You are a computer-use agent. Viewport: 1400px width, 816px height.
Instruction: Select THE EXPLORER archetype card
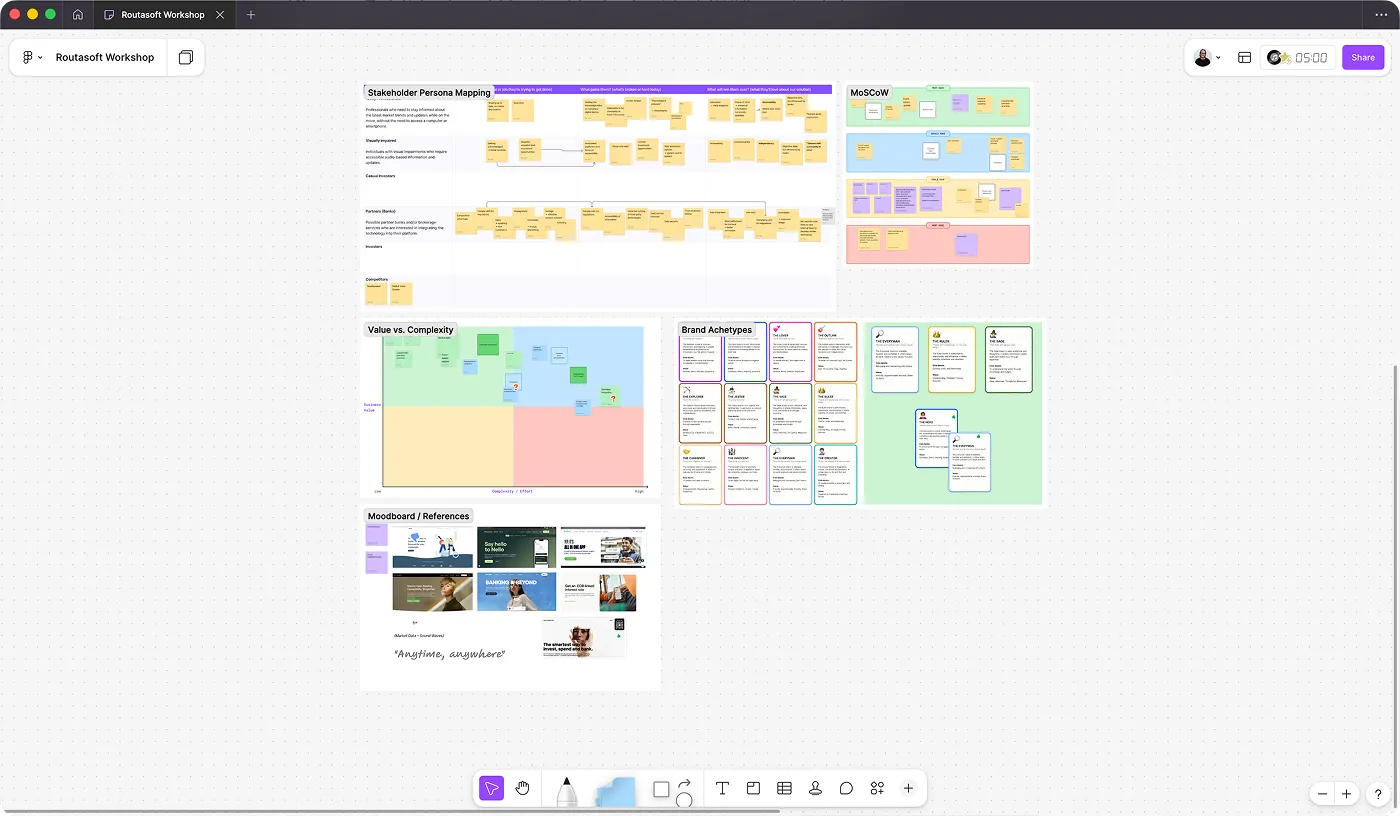click(x=700, y=413)
